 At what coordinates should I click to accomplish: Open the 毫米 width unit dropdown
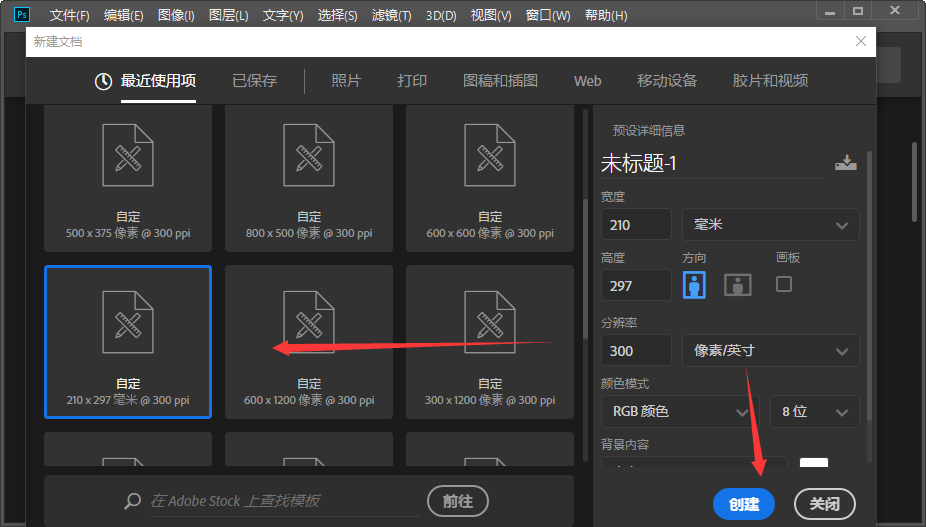pyautogui.click(x=771, y=225)
